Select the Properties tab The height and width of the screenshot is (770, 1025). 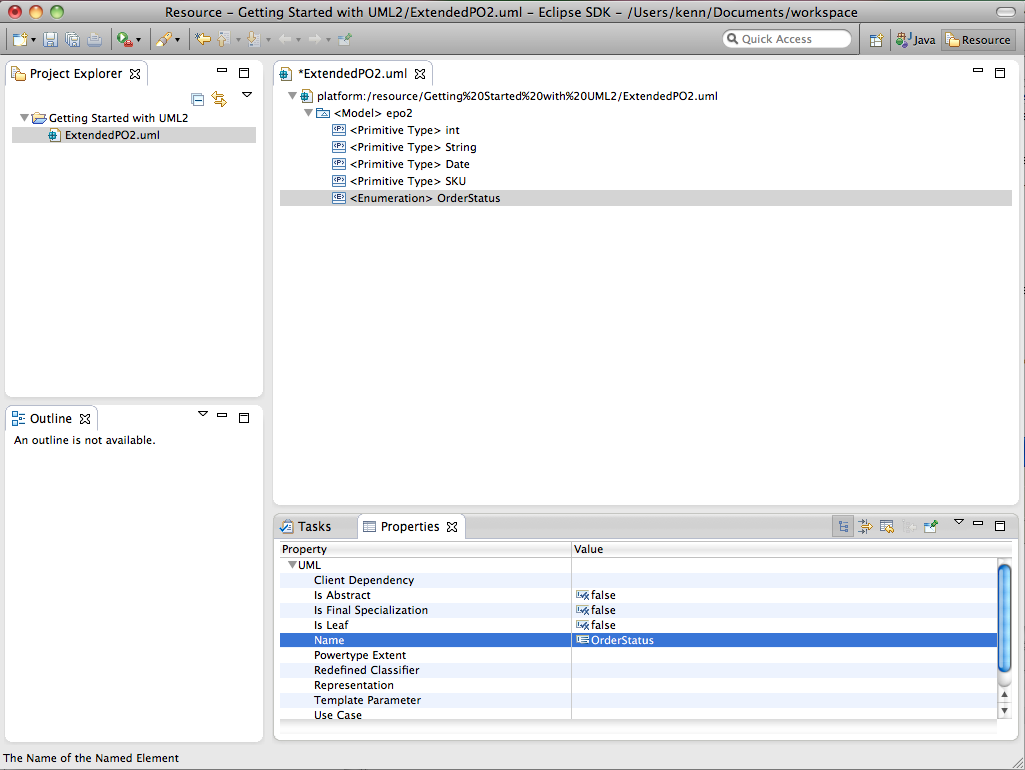[x=410, y=526]
